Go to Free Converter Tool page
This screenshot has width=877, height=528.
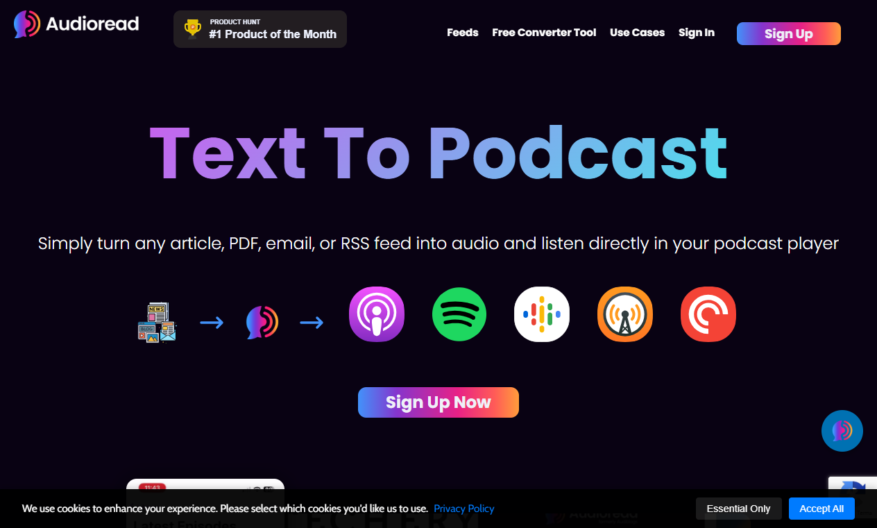(x=544, y=32)
